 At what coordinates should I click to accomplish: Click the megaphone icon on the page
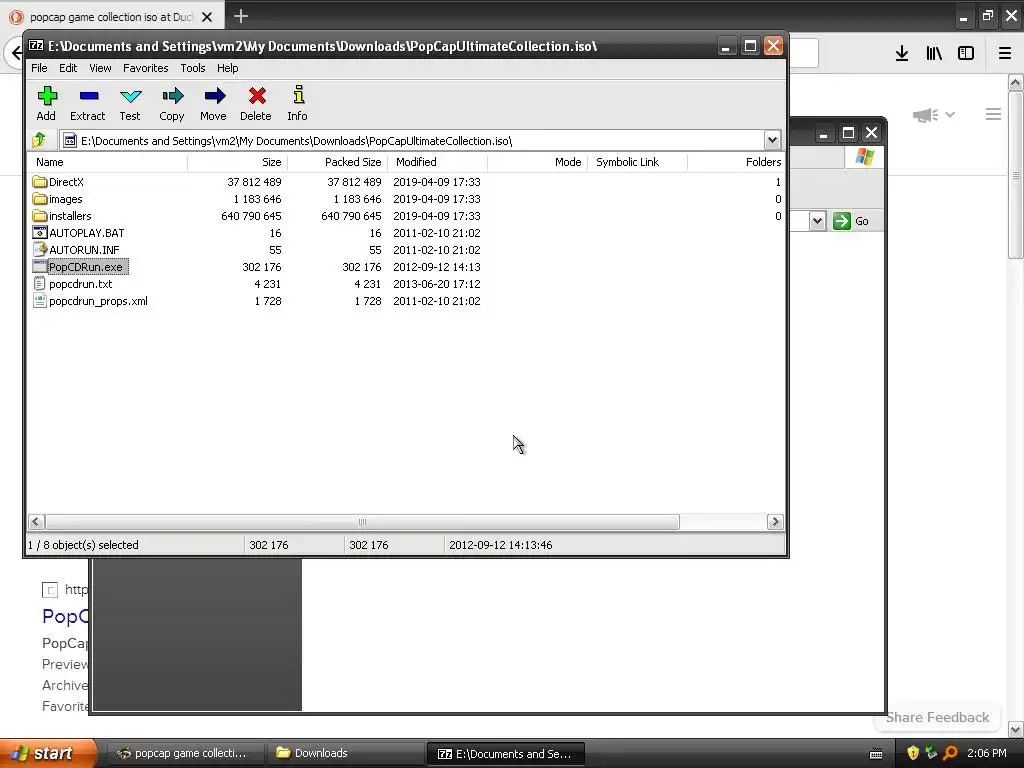click(925, 116)
